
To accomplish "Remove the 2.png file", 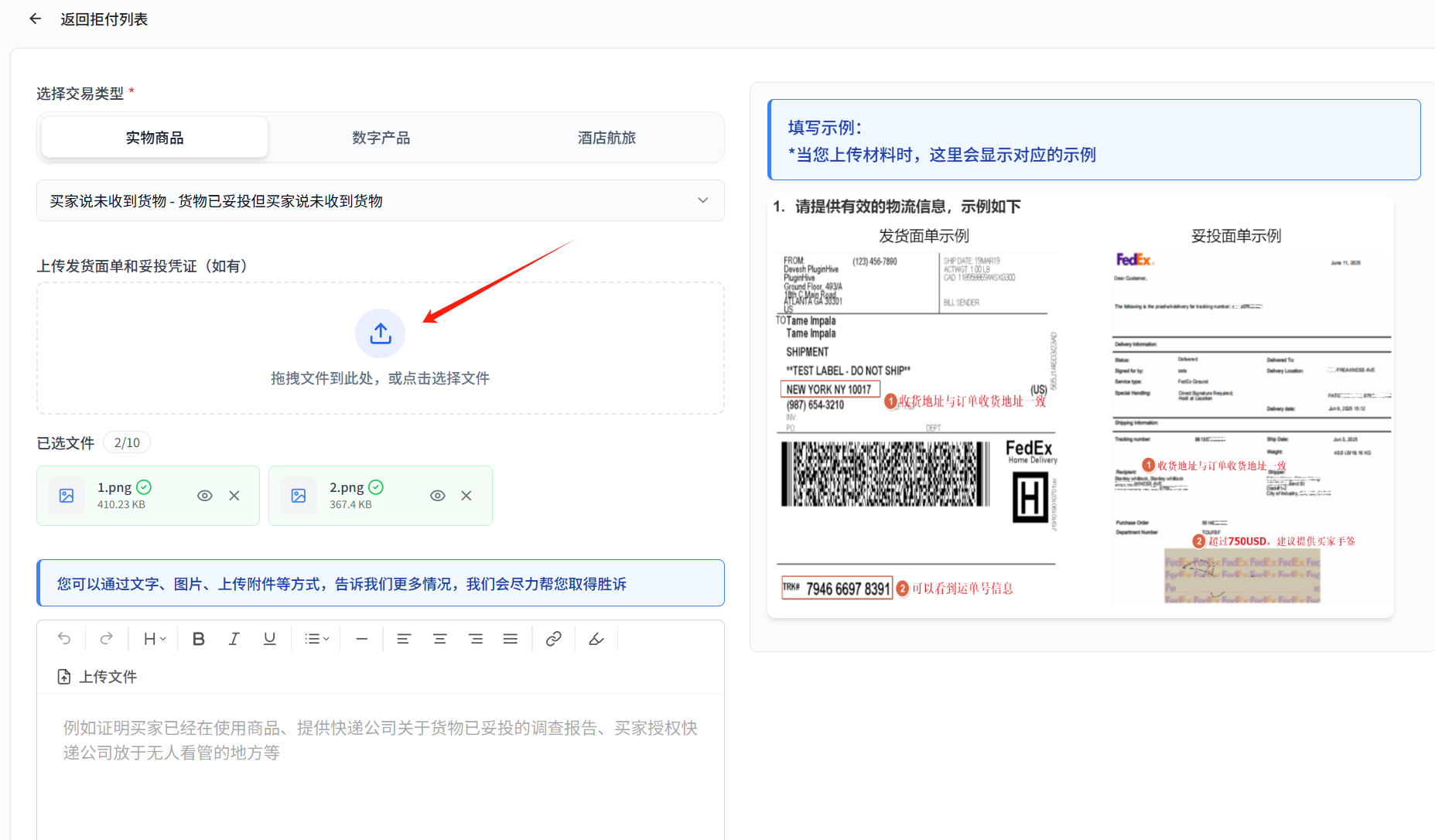I will coord(466,496).
